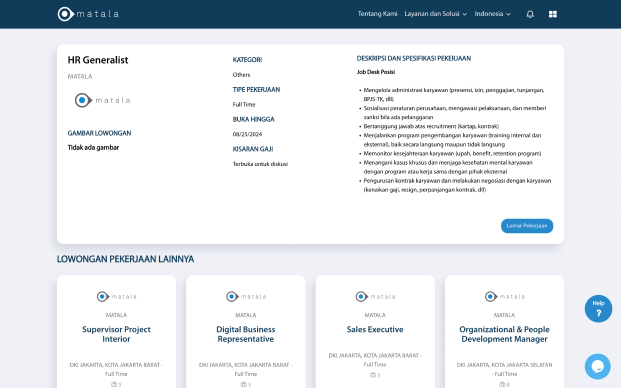Click the Others category value
621x388 pixels.
[241, 75]
